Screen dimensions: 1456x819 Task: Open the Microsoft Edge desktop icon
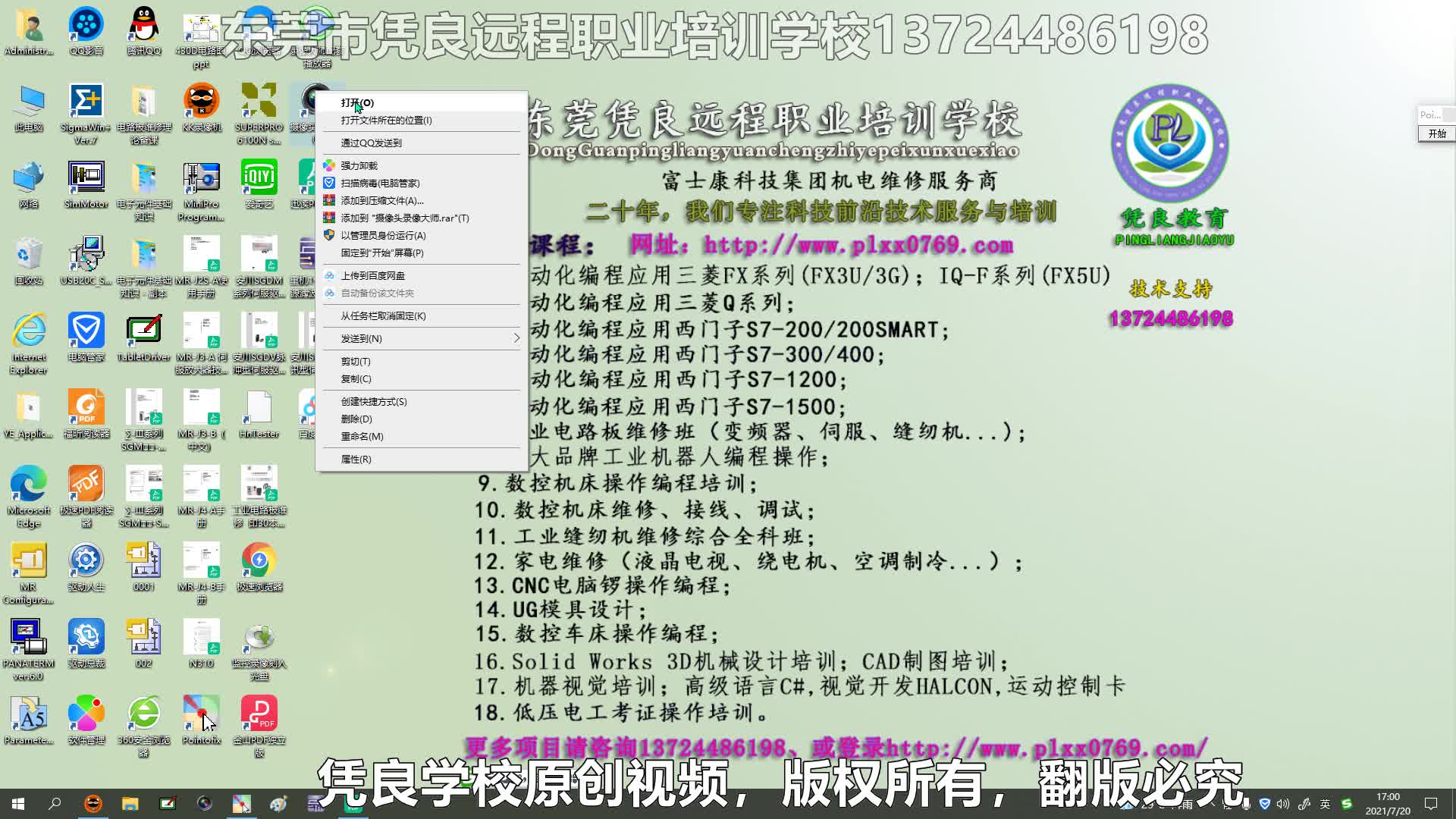(x=28, y=497)
